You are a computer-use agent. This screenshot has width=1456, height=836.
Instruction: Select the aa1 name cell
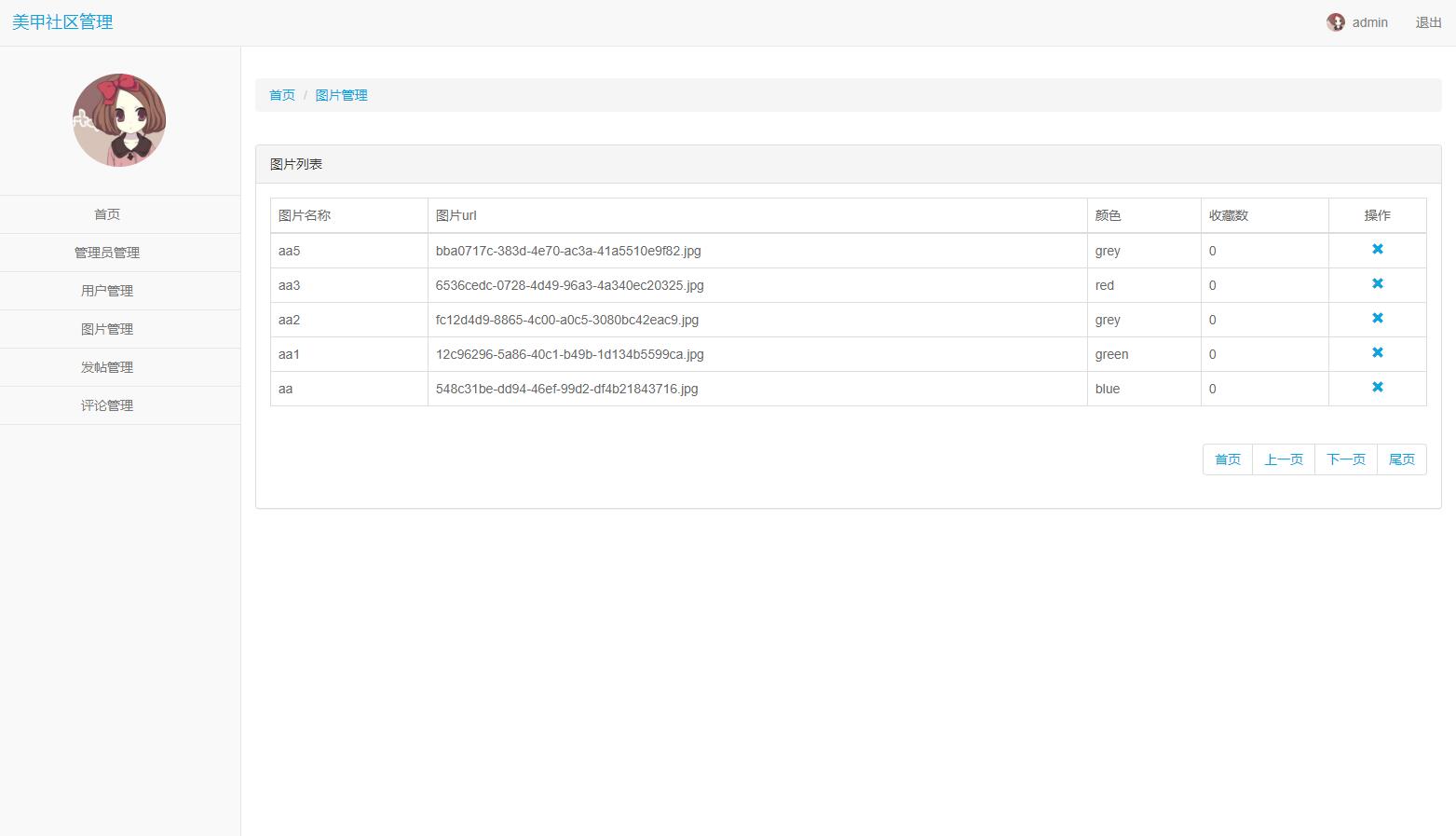tap(349, 354)
